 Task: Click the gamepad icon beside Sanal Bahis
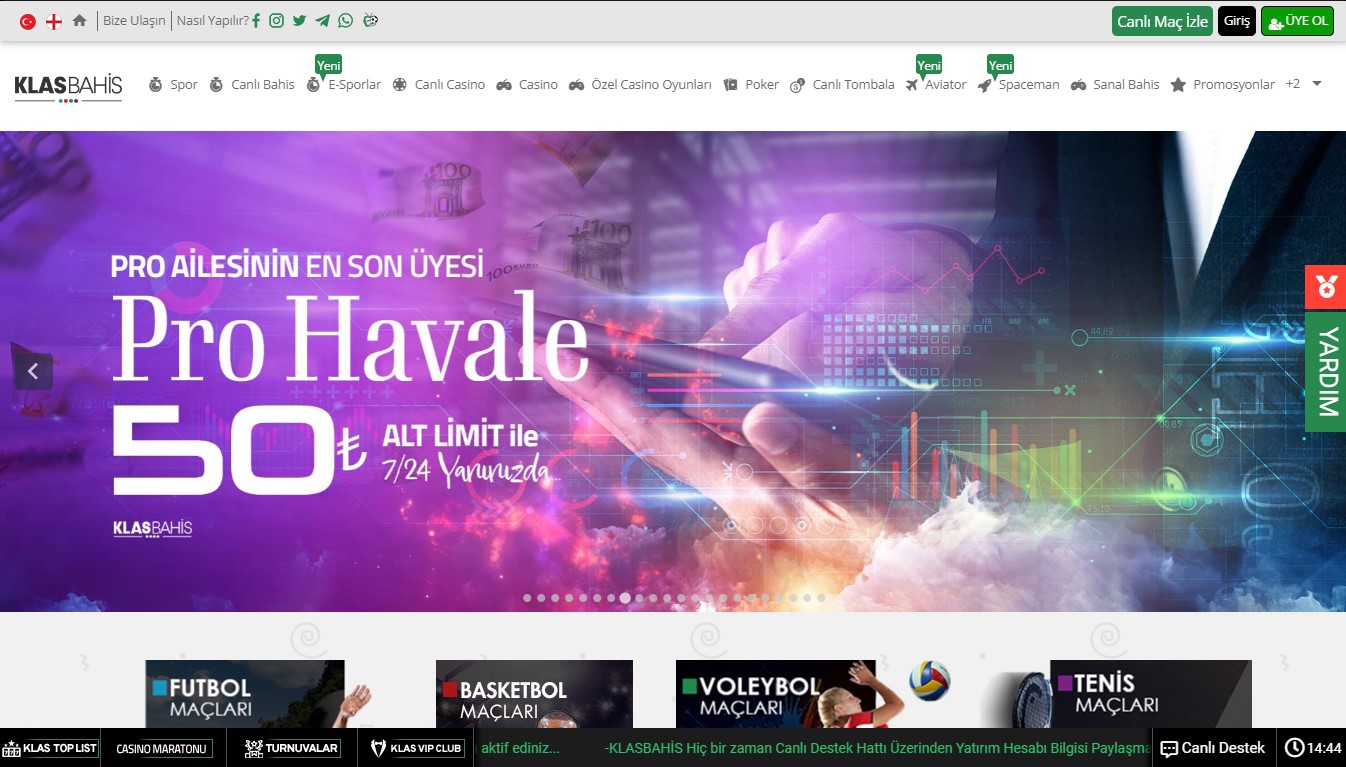(x=1078, y=85)
